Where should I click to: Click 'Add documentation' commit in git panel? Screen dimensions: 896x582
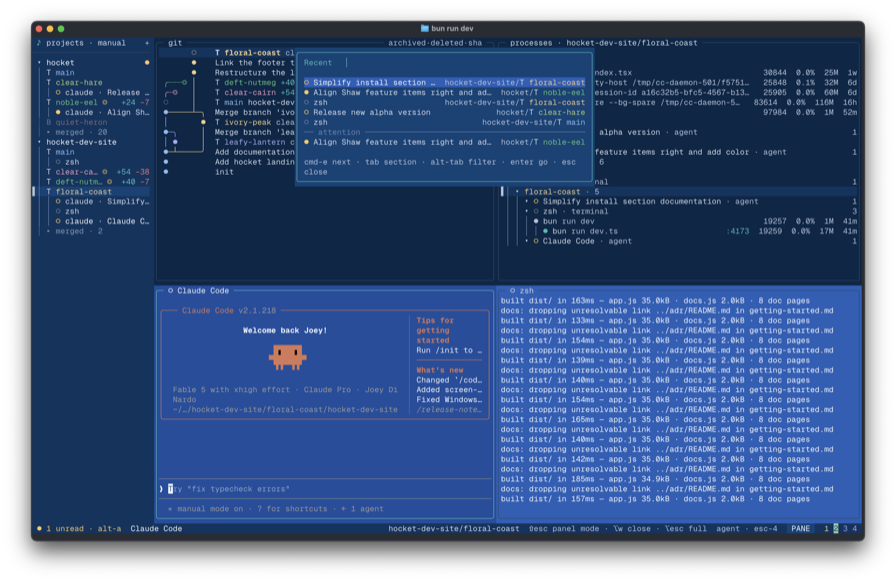[x=254, y=152]
